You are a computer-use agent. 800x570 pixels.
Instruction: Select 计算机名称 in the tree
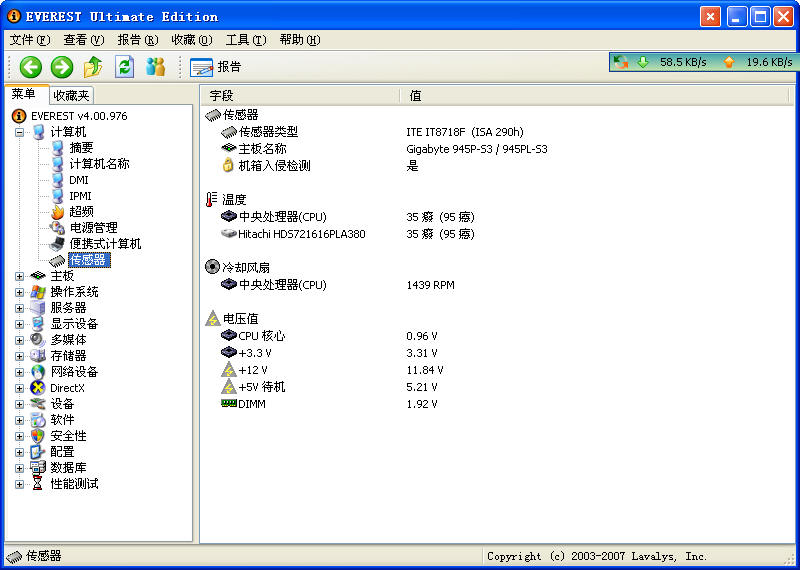[99, 164]
